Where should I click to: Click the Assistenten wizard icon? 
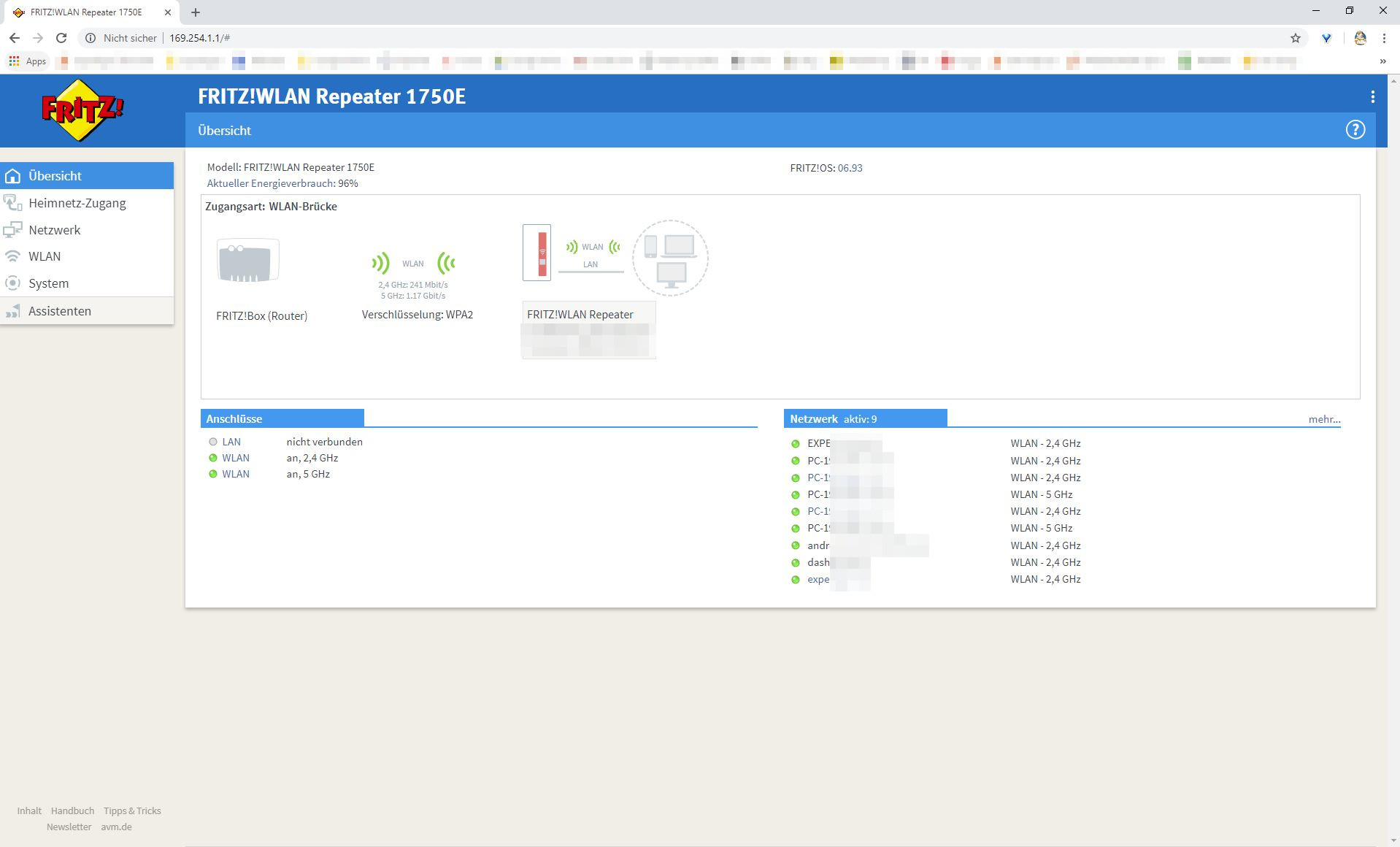(x=12, y=311)
